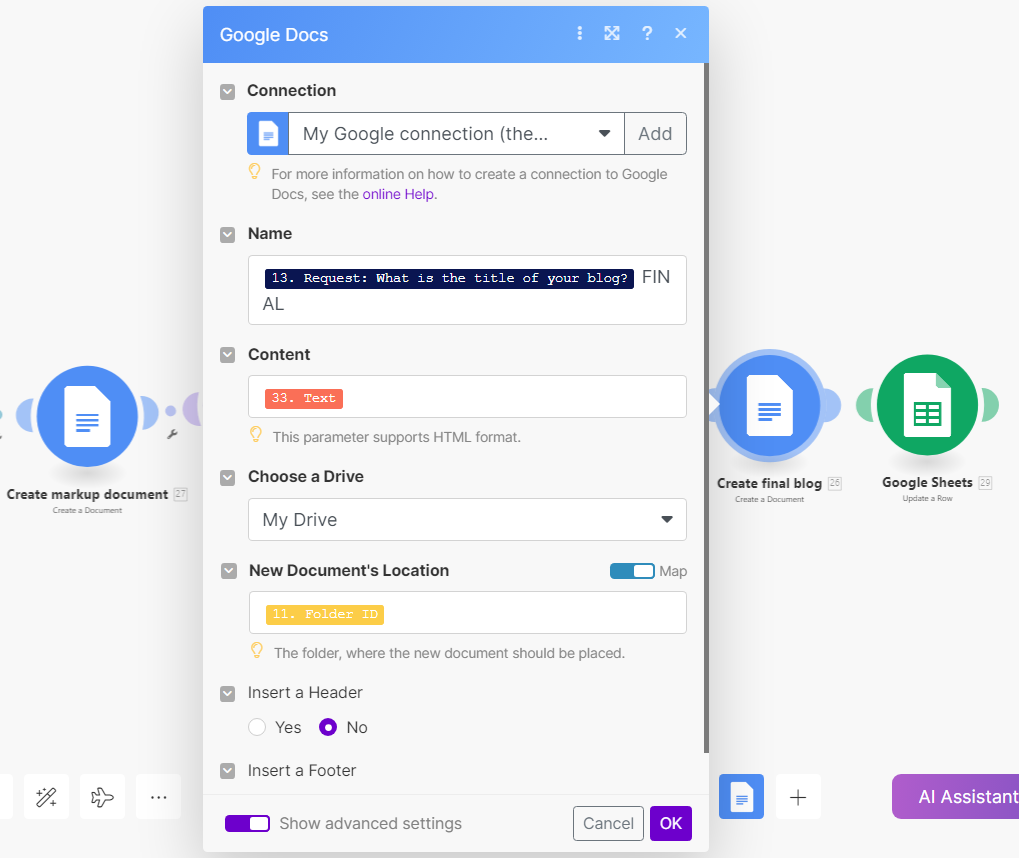The image size is (1019, 858).
Task: Collapse the Insert a Footer section
Action: click(227, 771)
